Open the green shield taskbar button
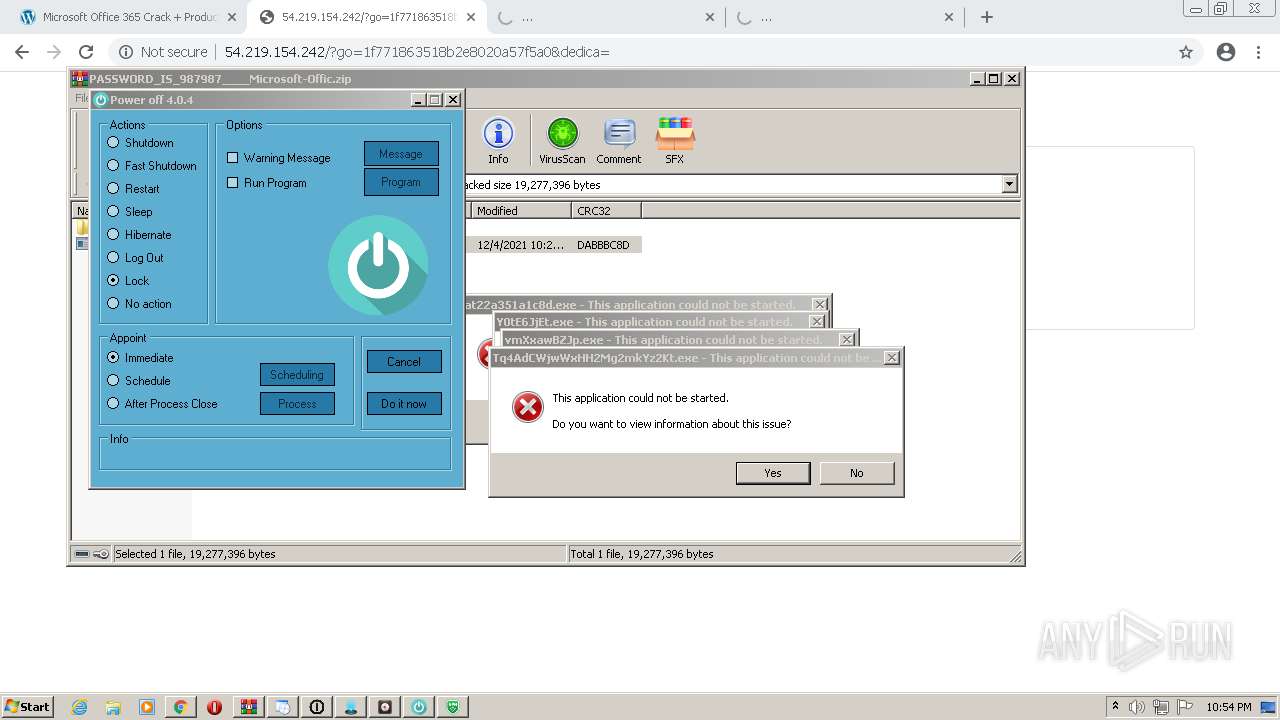1280x720 pixels. [453, 707]
